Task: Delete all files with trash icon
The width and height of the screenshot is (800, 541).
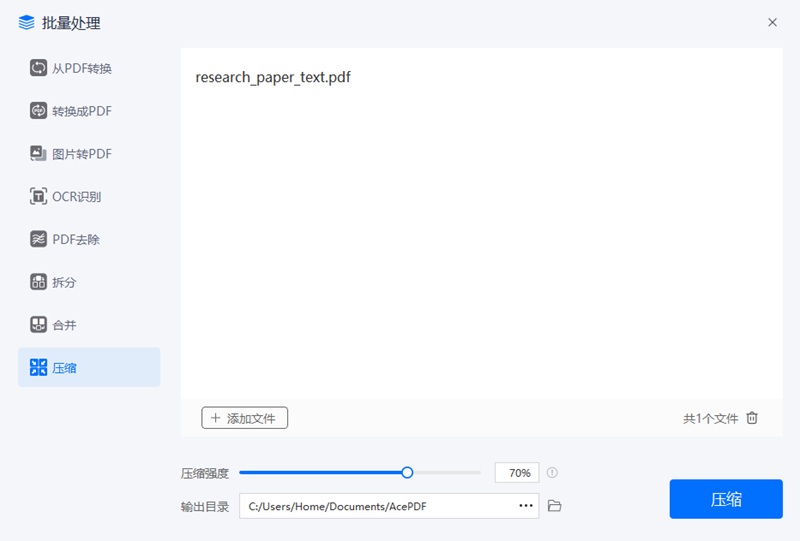Action: 752,418
